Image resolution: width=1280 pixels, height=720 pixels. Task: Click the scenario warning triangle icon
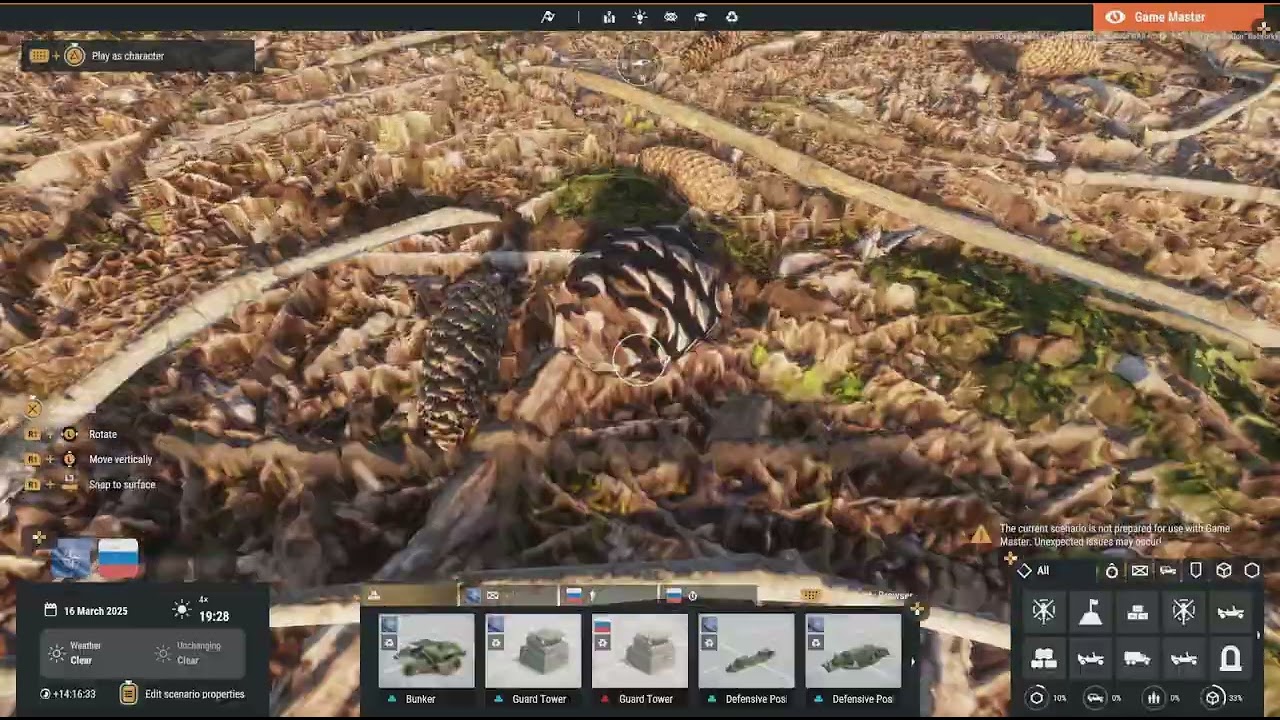[x=982, y=535]
